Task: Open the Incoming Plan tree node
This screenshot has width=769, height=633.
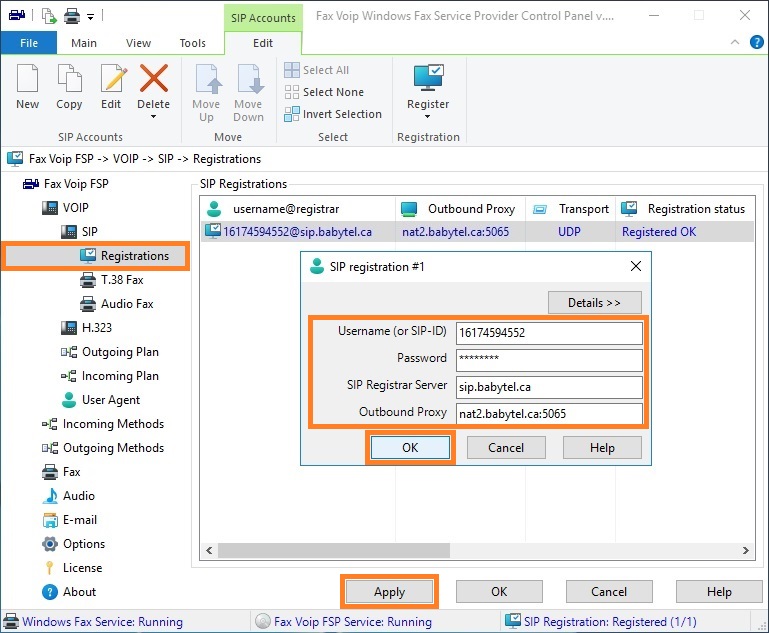Action: (x=110, y=376)
